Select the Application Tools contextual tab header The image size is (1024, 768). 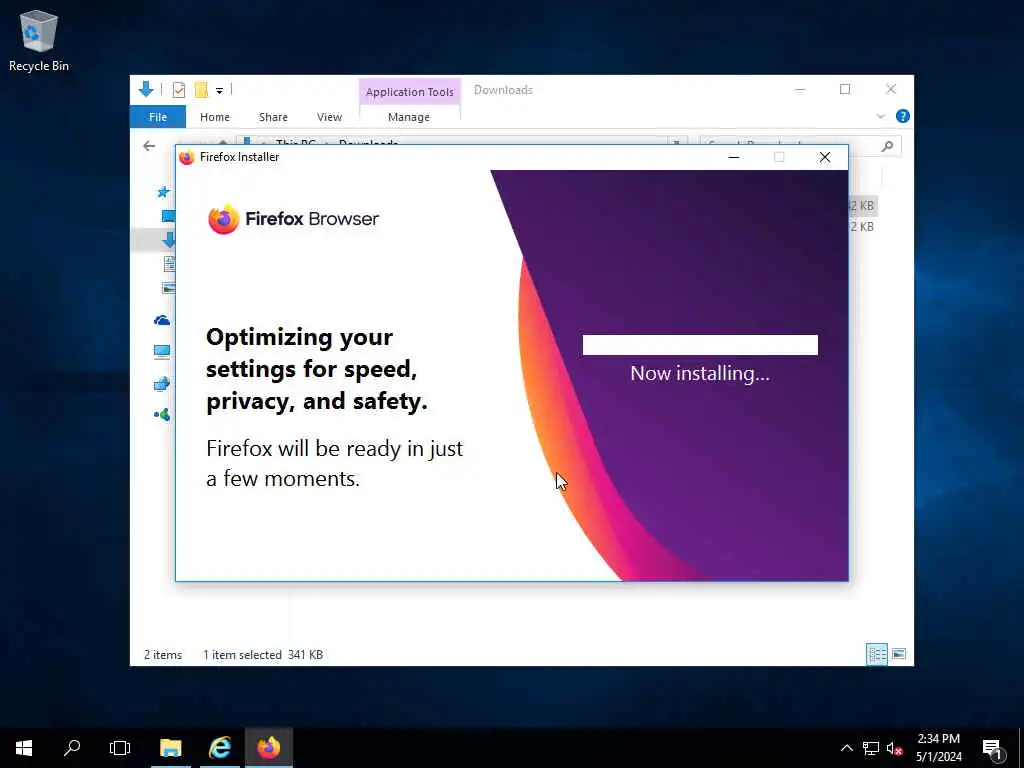click(x=409, y=92)
